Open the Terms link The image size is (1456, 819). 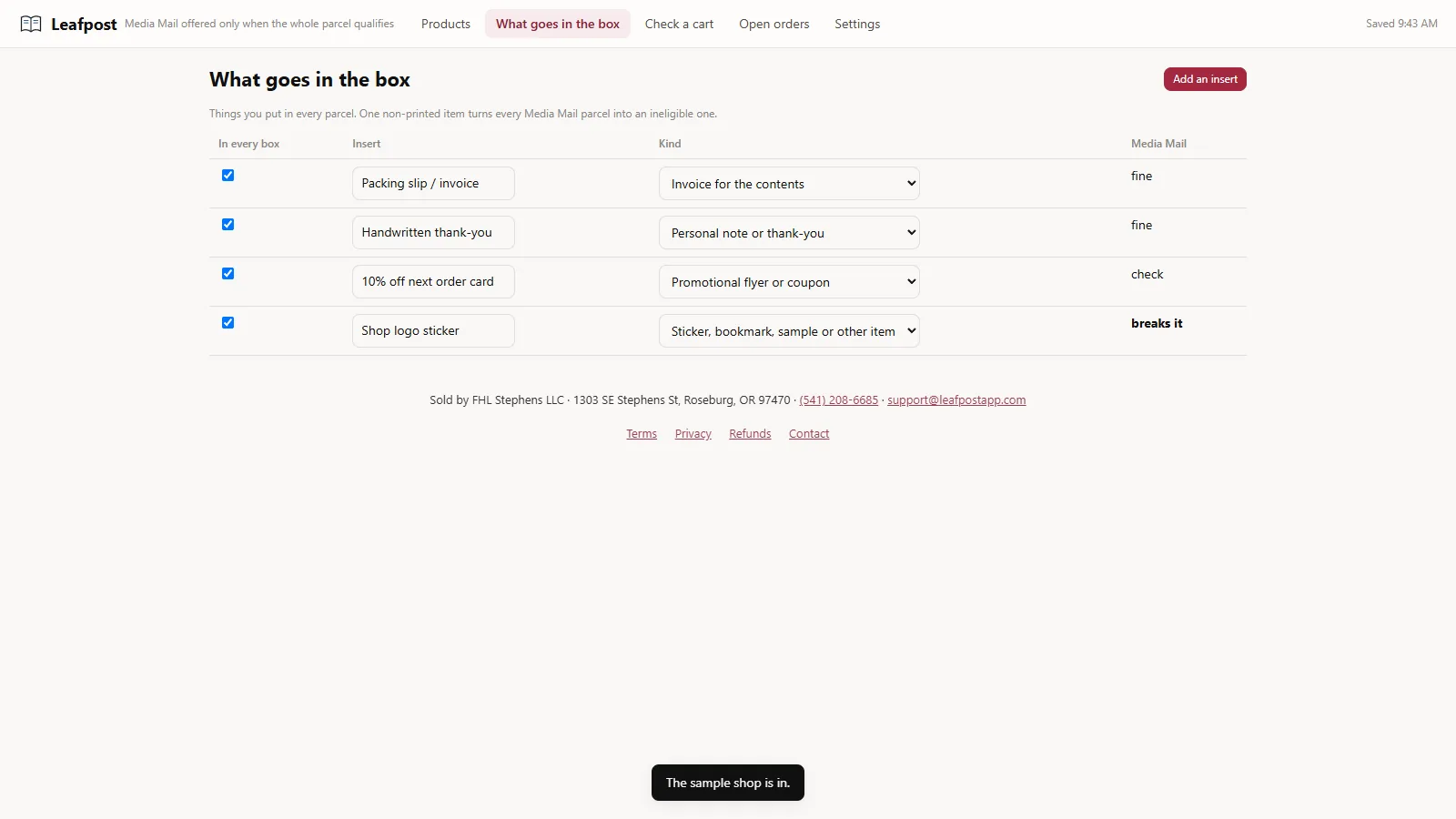[x=642, y=434]
